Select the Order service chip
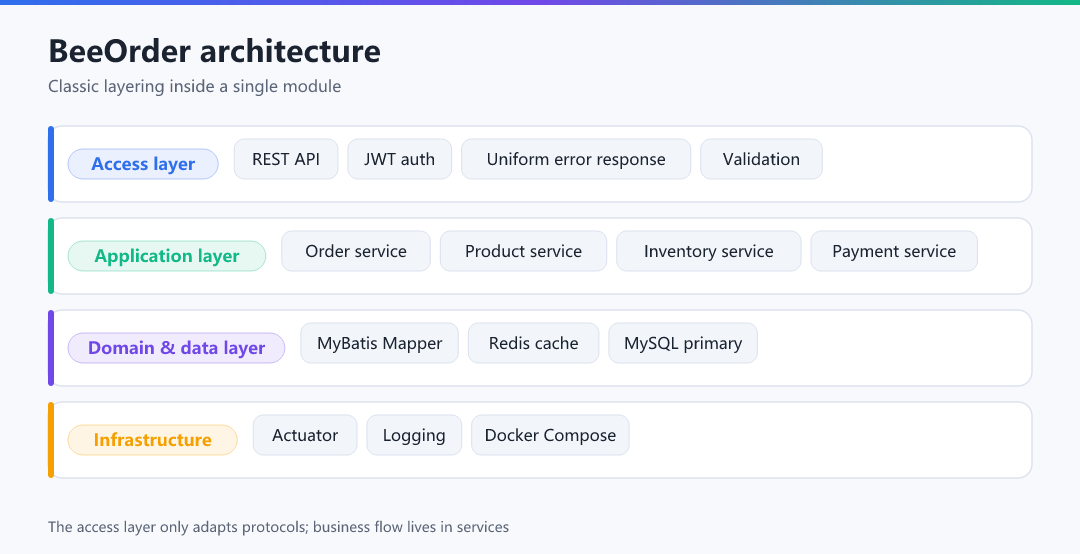This screenshot has height=554, width=1080. click(x=356, y=252)
